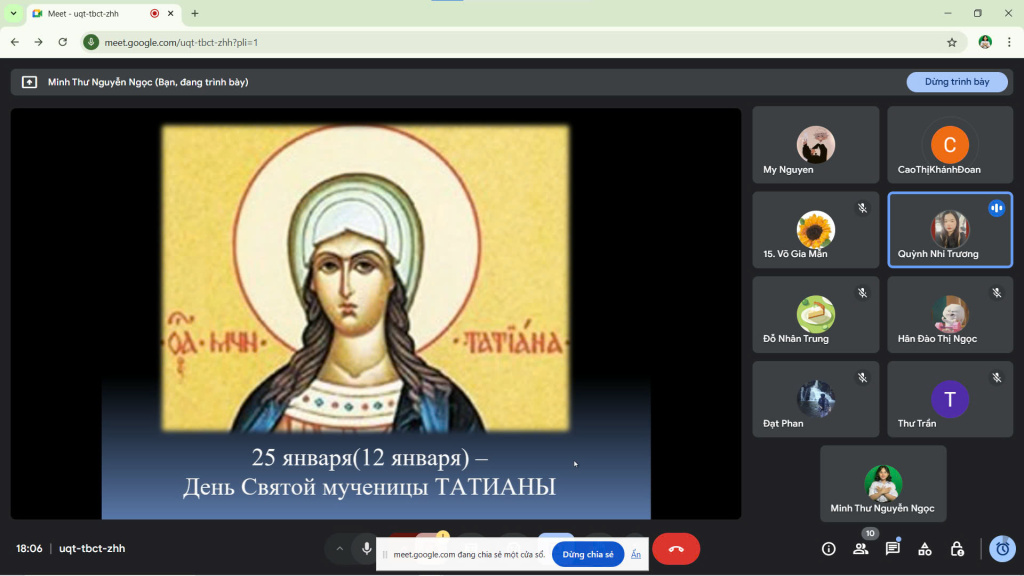Open the meeting details info icon
The image size is (1024, 576).
point(828,549)
